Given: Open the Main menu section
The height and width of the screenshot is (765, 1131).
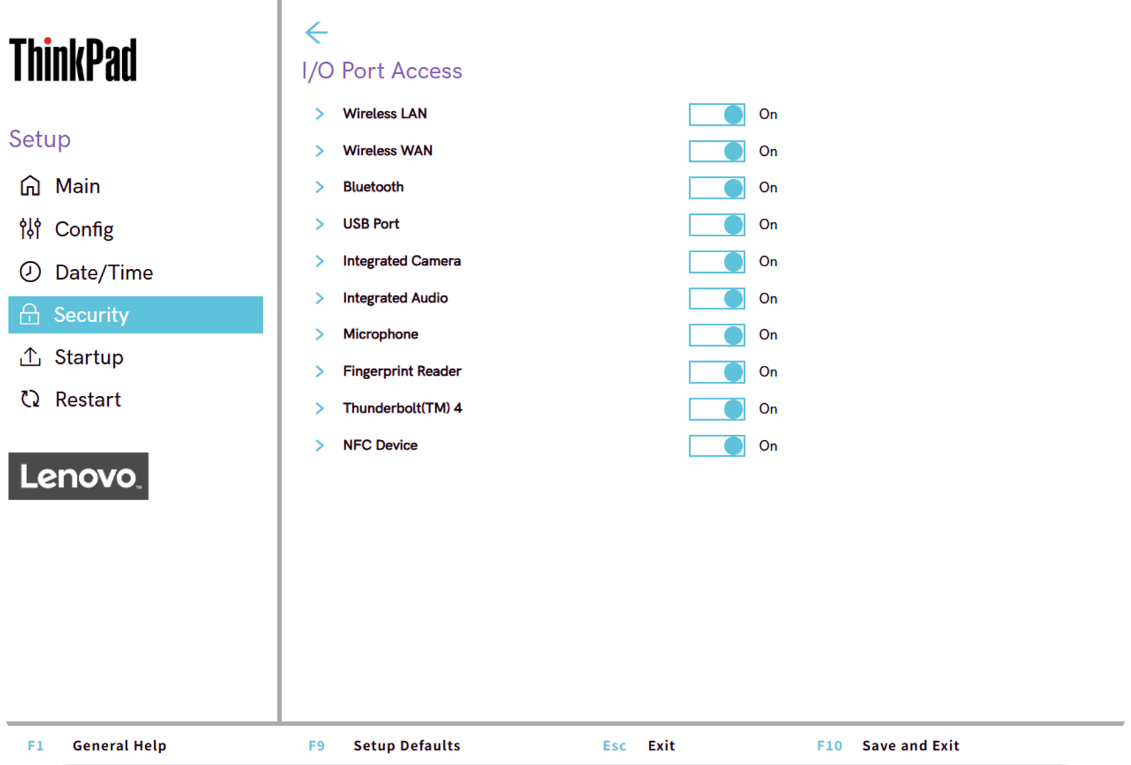Looking at the screenshot, I should click(77, 186).
